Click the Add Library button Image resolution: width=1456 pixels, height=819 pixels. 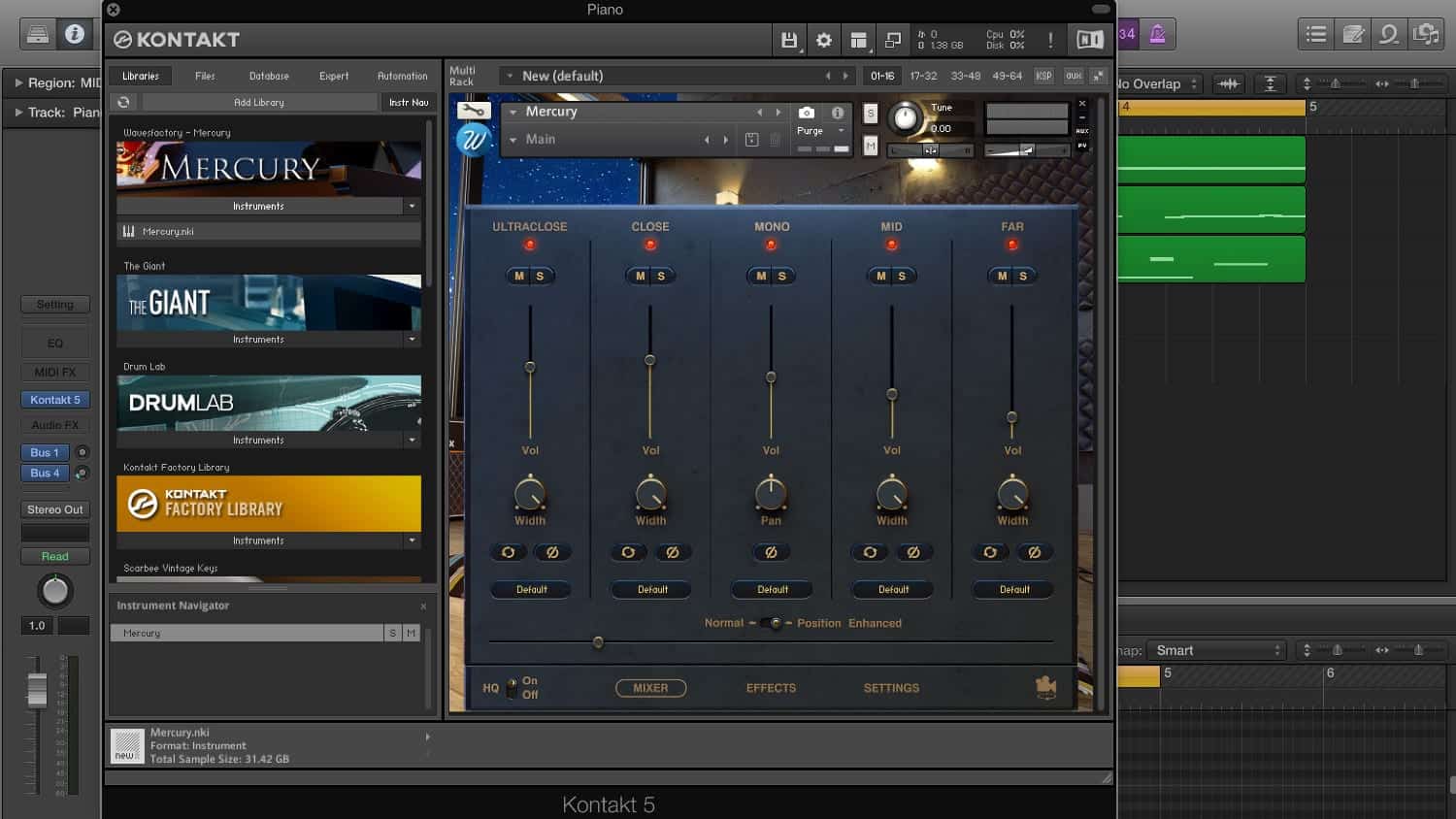(259, 102)
